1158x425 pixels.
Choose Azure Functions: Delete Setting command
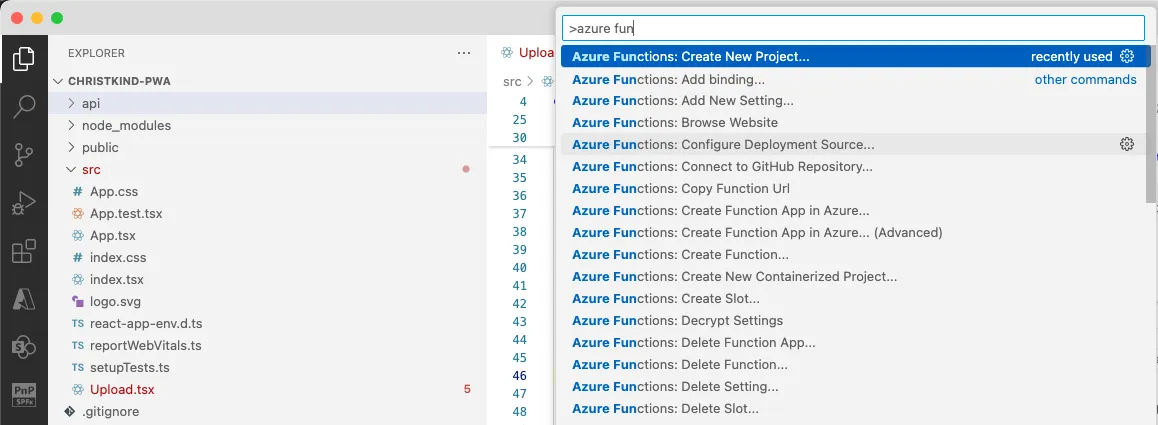click(x=855, y=387)
